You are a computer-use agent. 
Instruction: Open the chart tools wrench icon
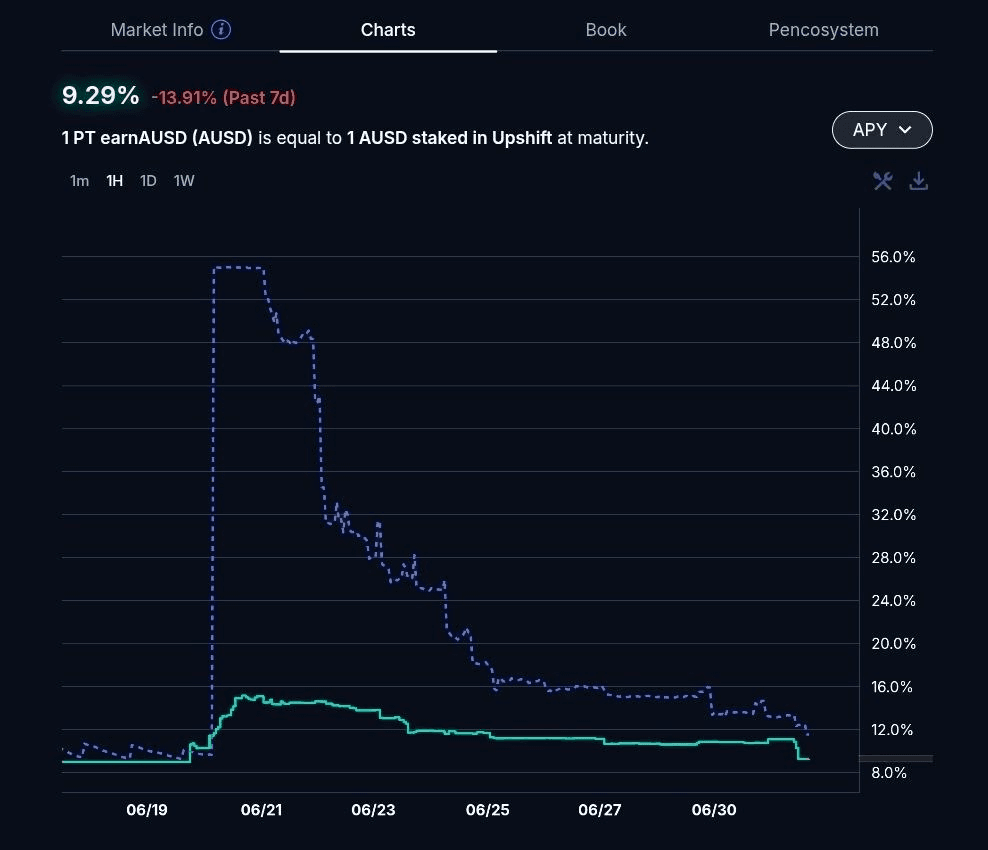click(x=883, y=181)
